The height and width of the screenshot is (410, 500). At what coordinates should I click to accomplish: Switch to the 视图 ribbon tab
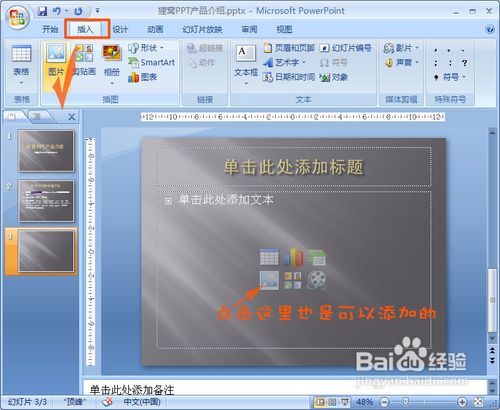coord(284,30)
